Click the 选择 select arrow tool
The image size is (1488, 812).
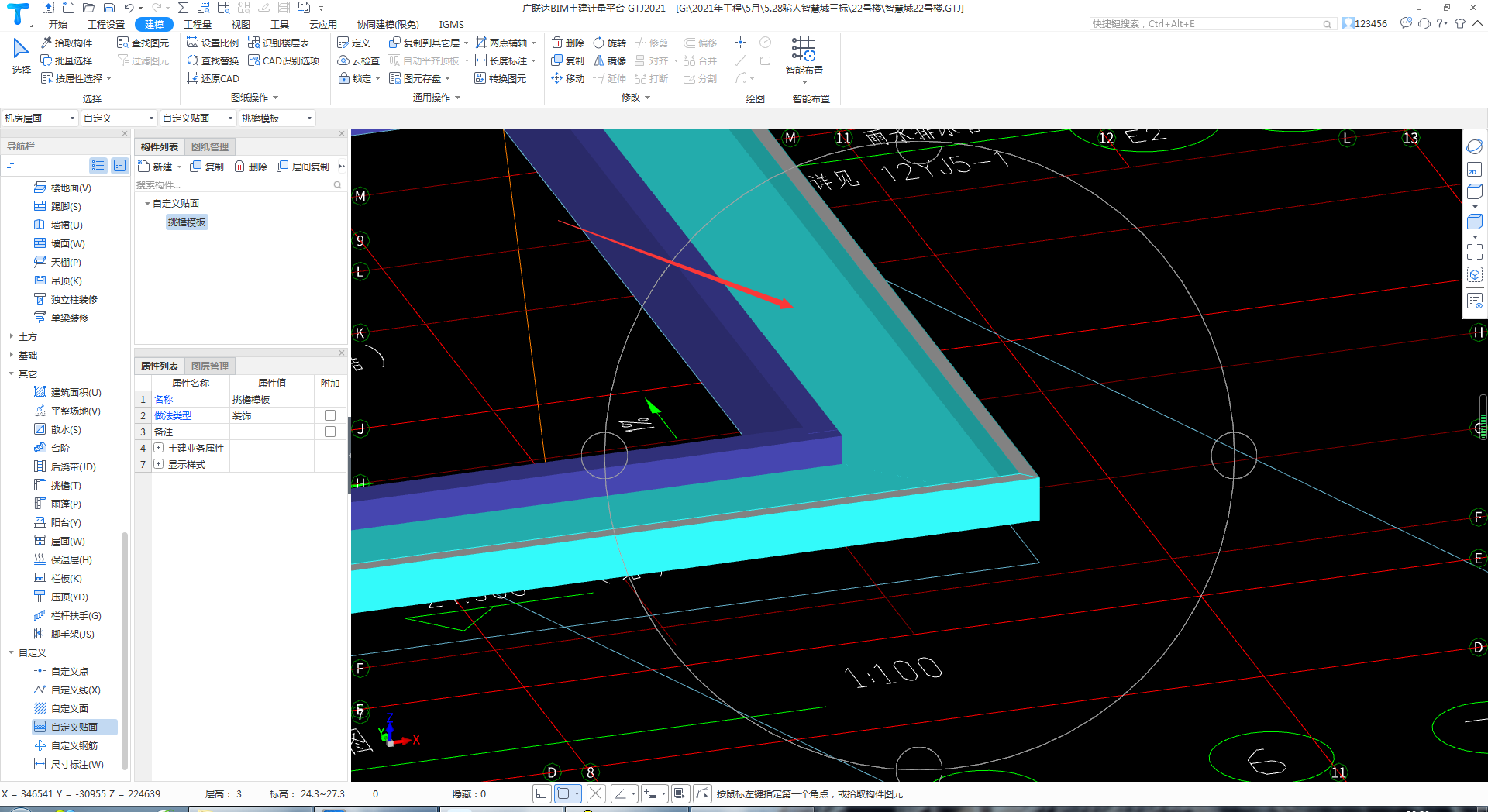tap(21, 56)
